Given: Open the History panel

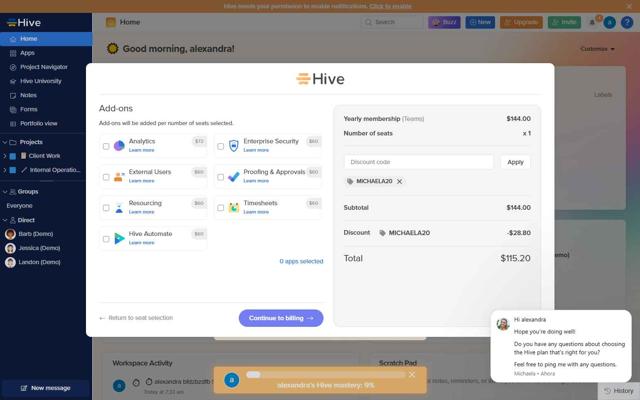Looking at the screenshot, I should [x=619, y=391].
